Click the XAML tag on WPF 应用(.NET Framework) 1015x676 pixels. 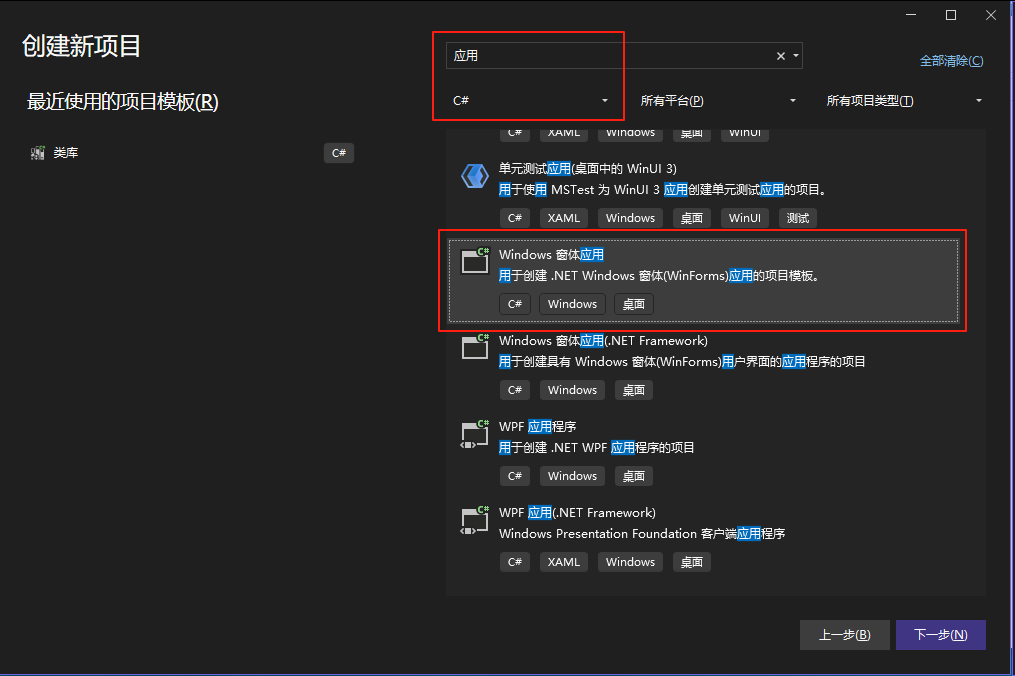click(564, 562)
